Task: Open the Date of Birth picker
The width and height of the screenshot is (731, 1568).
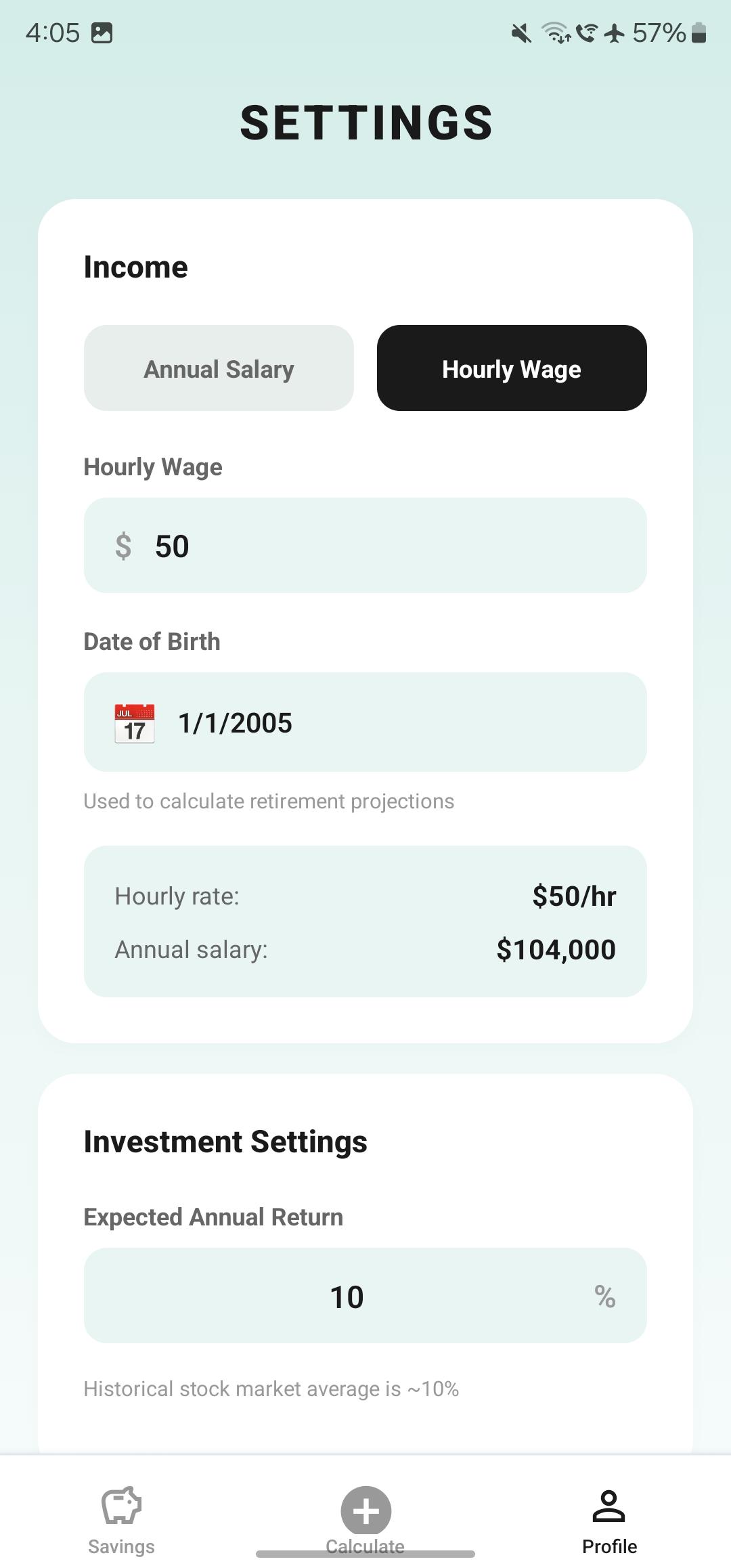Action: [x=365, y=722]
